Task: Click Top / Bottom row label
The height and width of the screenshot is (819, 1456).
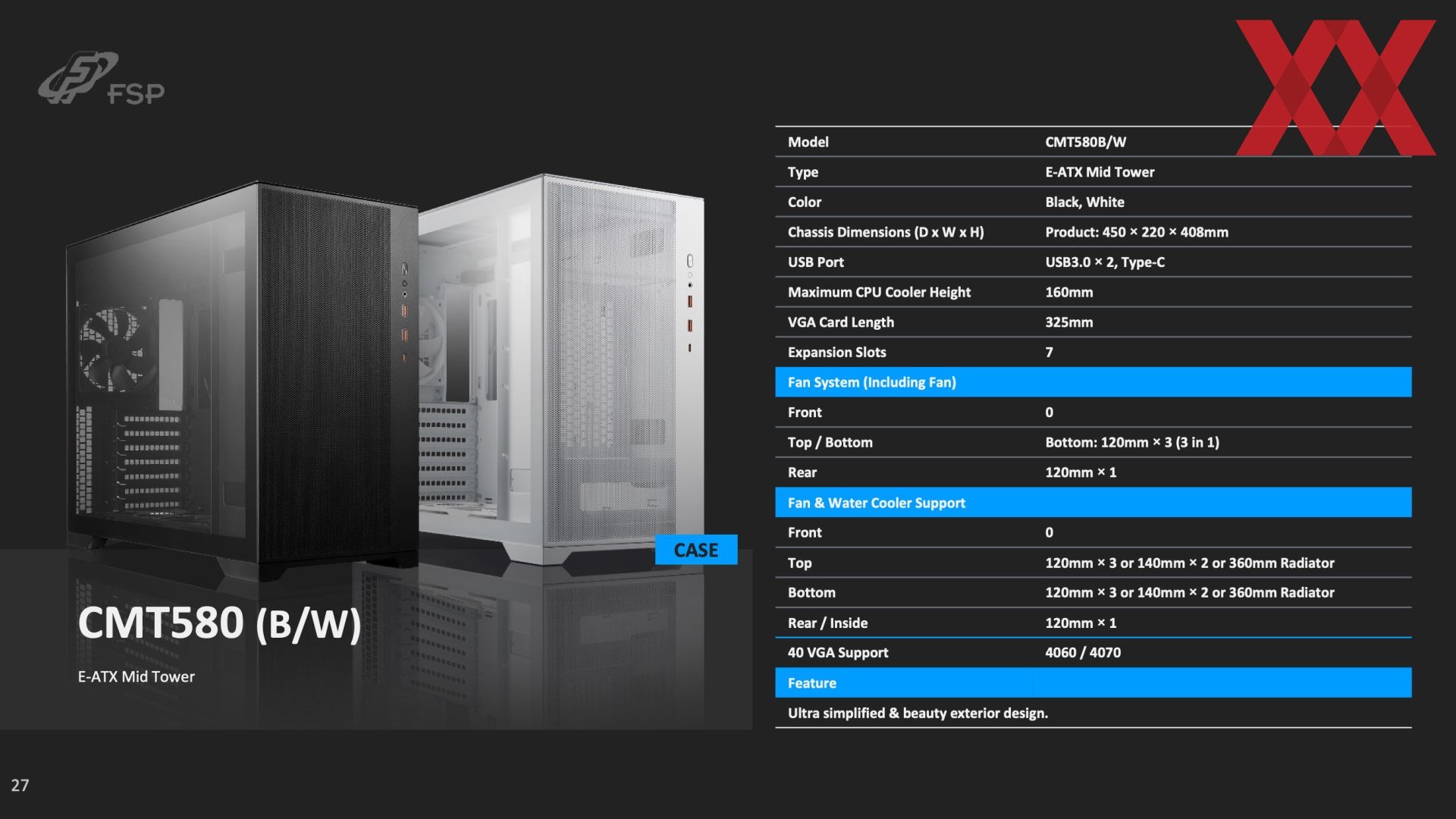Action: coord(830,442)
